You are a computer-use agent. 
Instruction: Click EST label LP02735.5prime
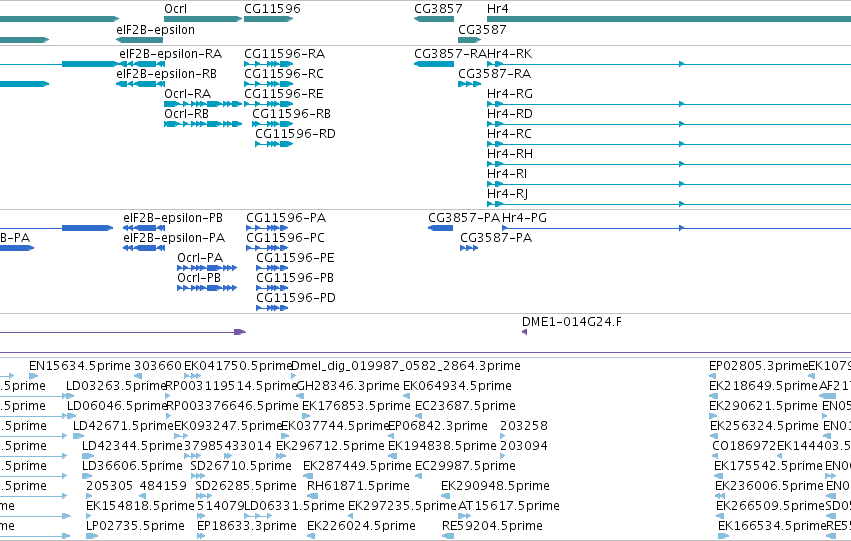click(x=135, y=527)
